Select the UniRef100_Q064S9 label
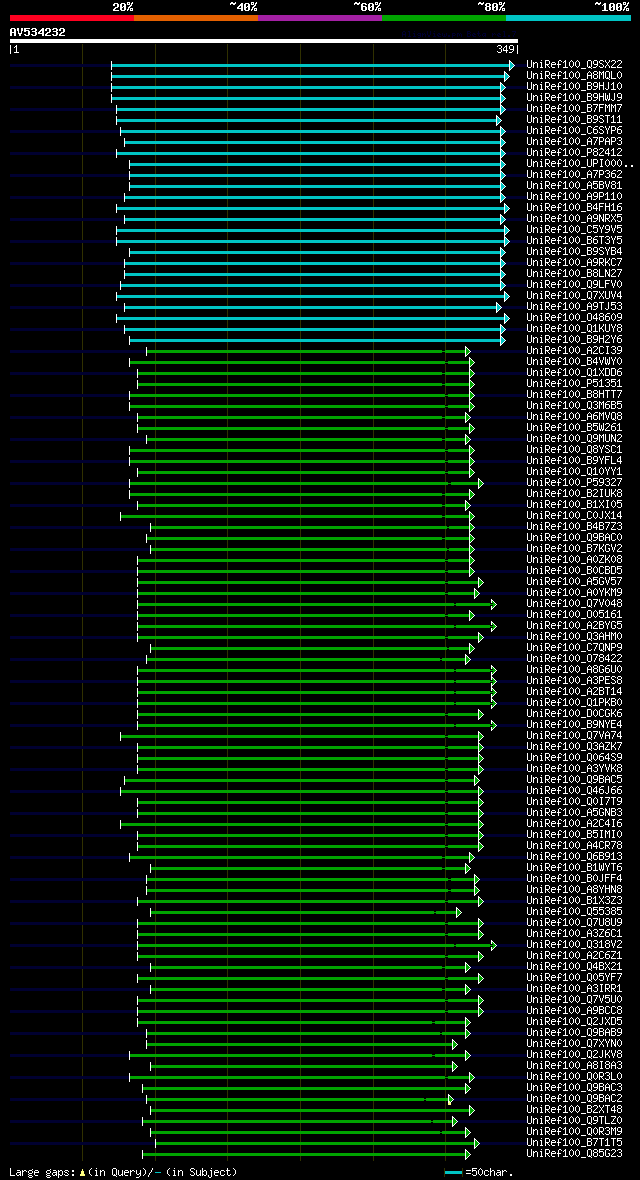 pos(574,757)
